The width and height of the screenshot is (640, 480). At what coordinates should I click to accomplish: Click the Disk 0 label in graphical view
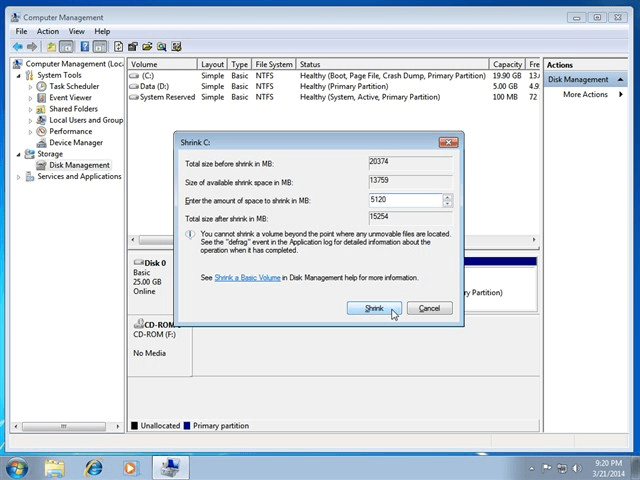(x=155, y=263)
